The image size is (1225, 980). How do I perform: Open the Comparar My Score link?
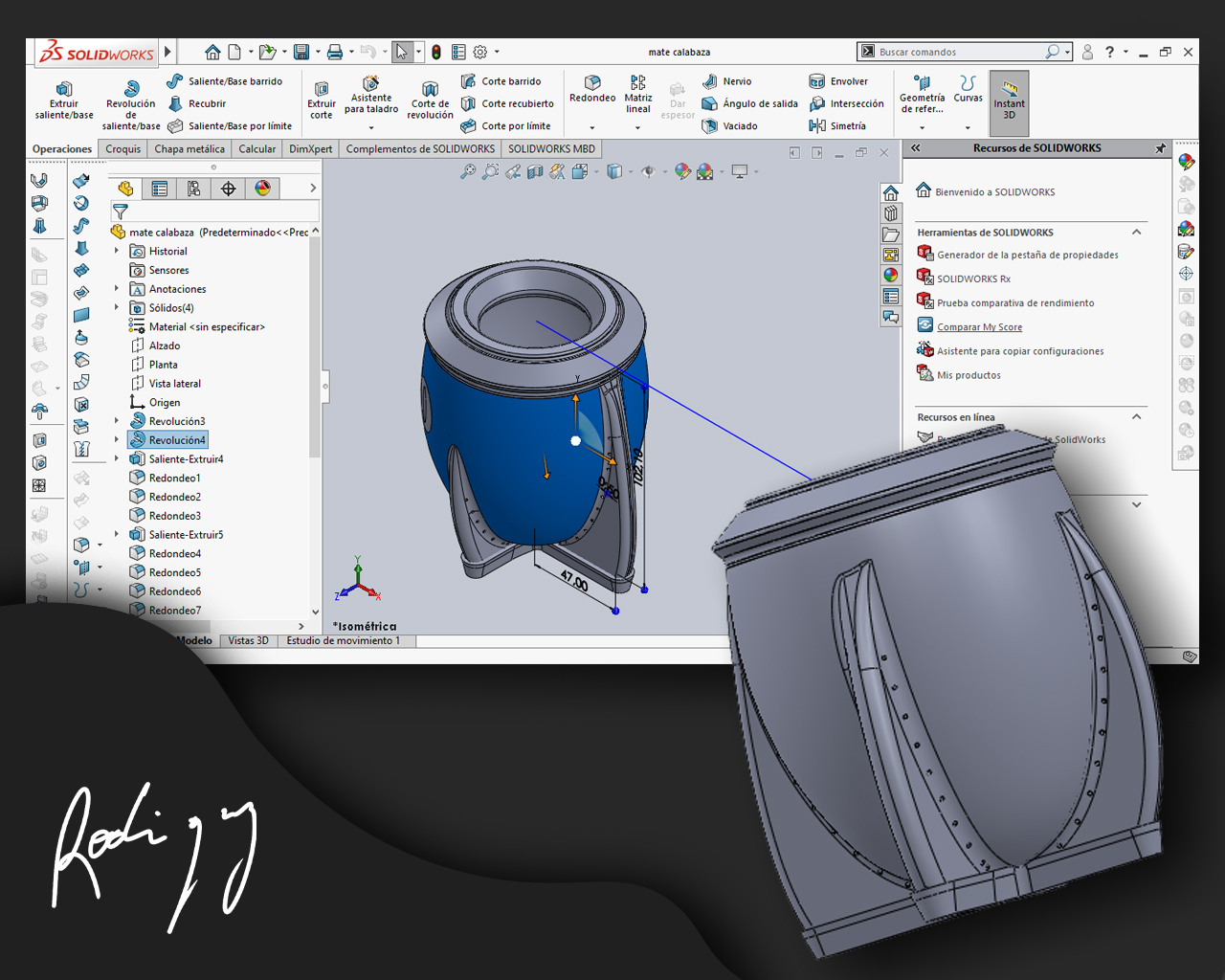click(x=979, y=327)
